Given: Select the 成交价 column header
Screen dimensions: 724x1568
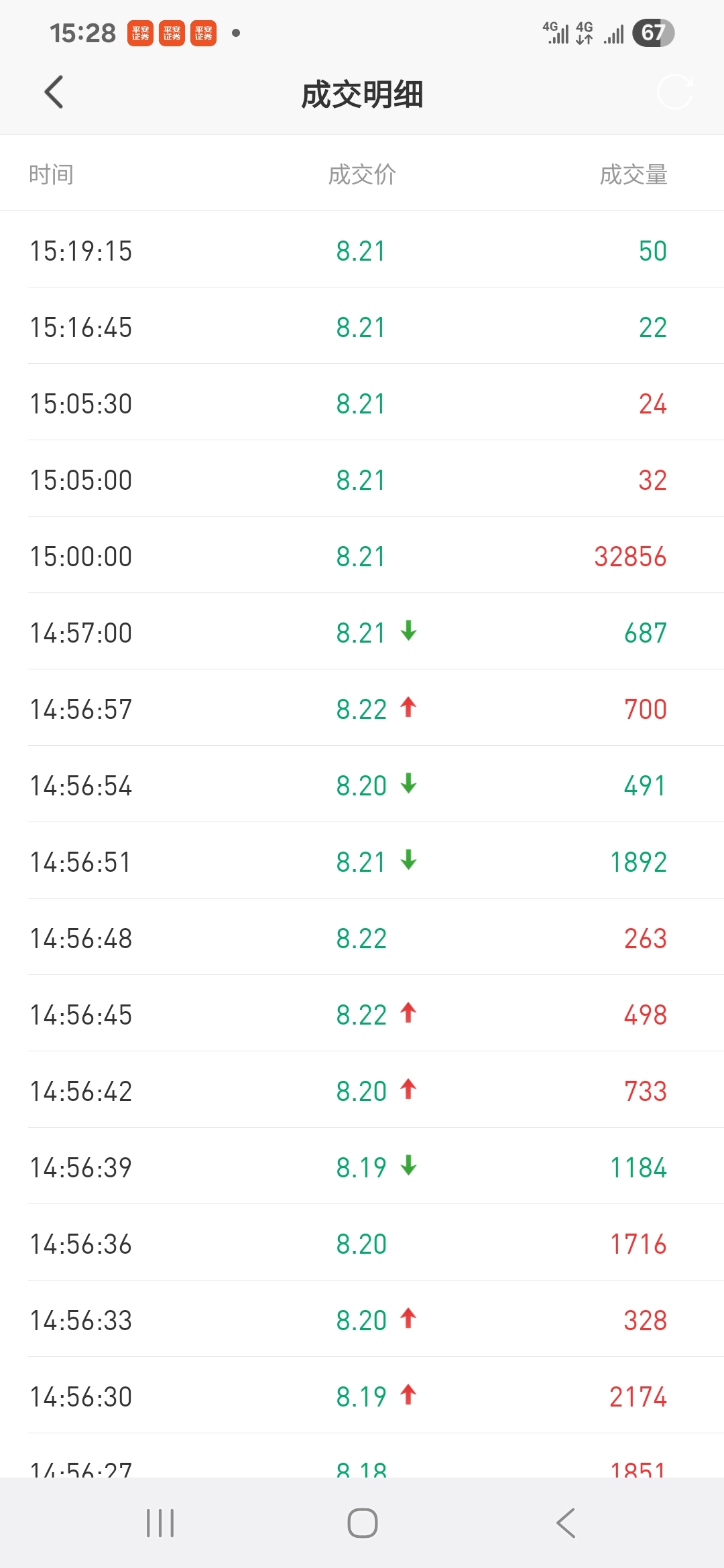Looking at the screenshot, I should tap(362, 174).
